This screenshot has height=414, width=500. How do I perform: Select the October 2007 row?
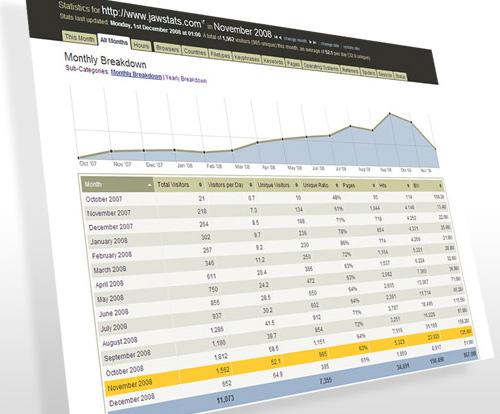click(264, 198)
